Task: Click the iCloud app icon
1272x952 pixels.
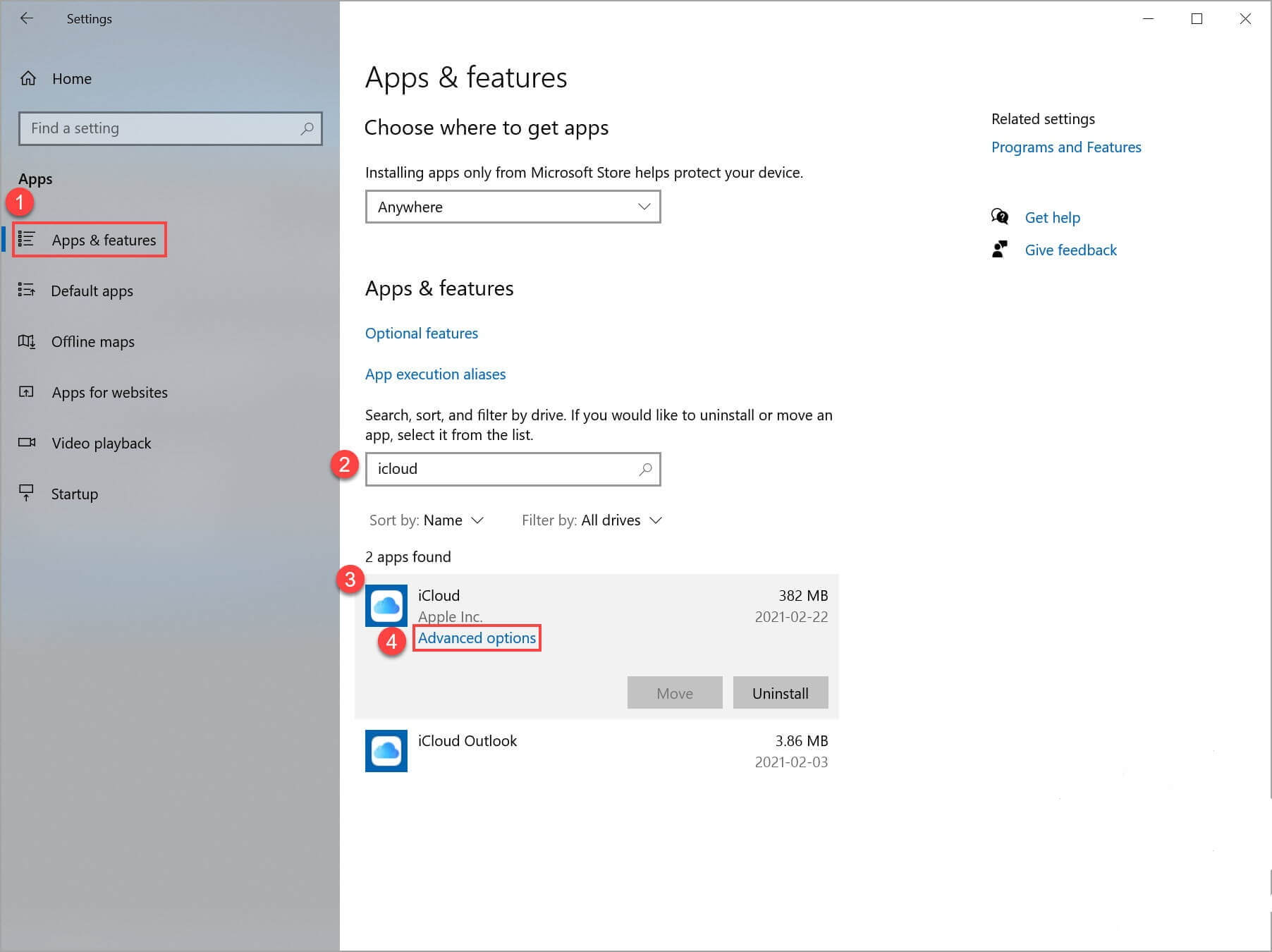Action: coord(386,606)
